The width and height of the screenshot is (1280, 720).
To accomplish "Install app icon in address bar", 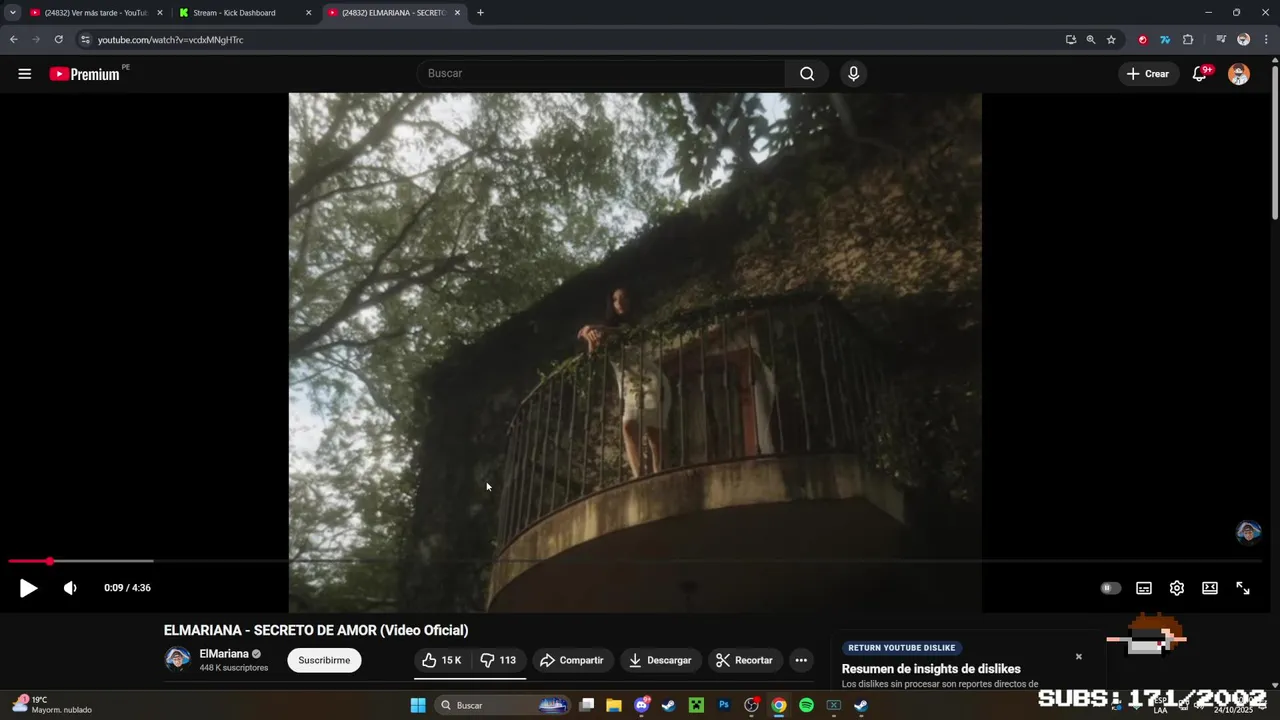I will point(1071,40).
